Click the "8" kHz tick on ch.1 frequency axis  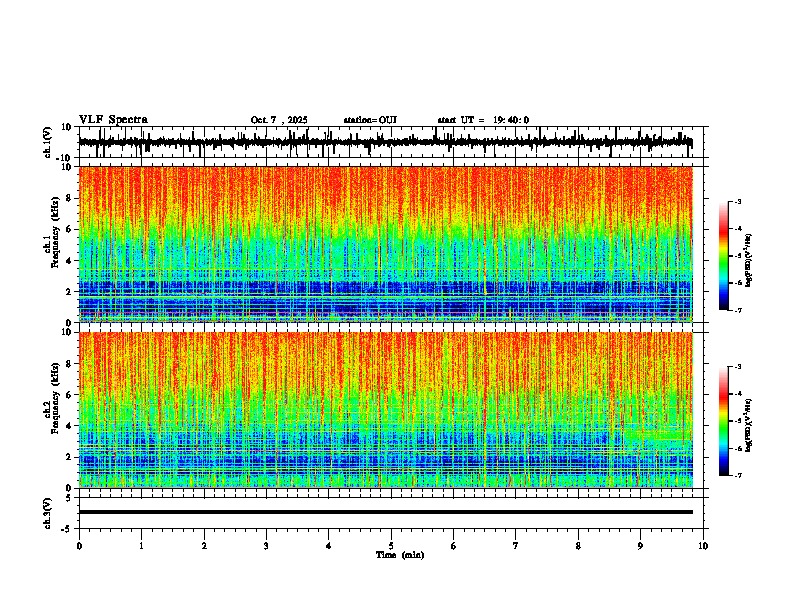[70, 198]
